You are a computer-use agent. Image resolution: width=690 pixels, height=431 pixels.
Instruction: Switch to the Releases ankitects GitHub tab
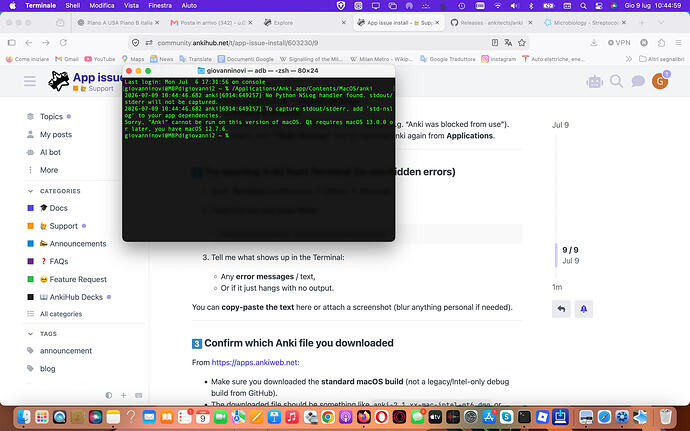pos(492,22)
